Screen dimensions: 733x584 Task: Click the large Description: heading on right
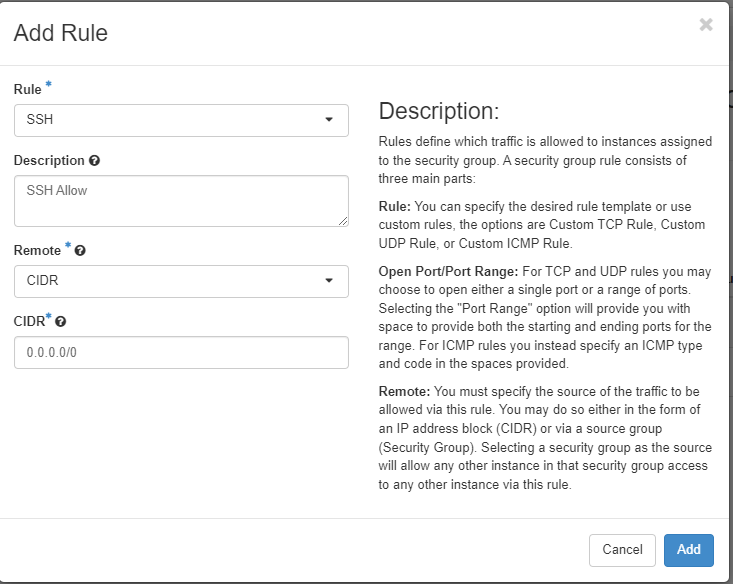pyautogui.click(x=438, y=111)
